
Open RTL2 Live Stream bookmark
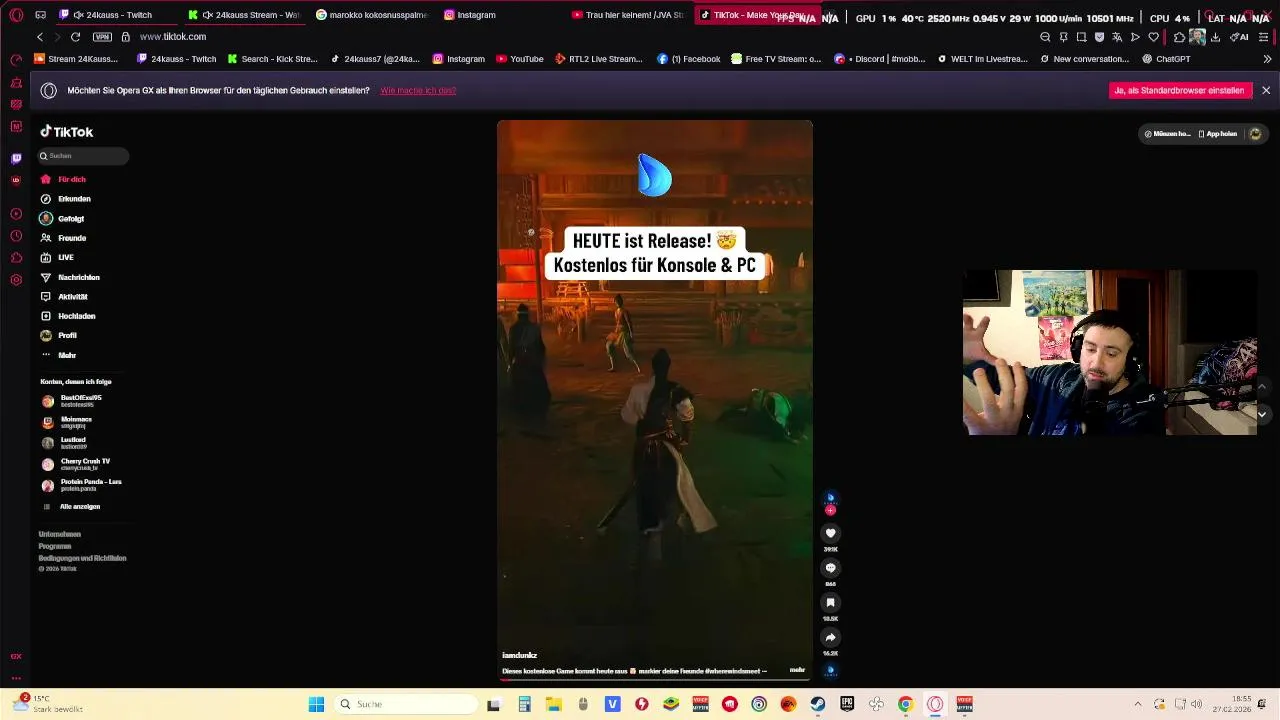(598, 59)
